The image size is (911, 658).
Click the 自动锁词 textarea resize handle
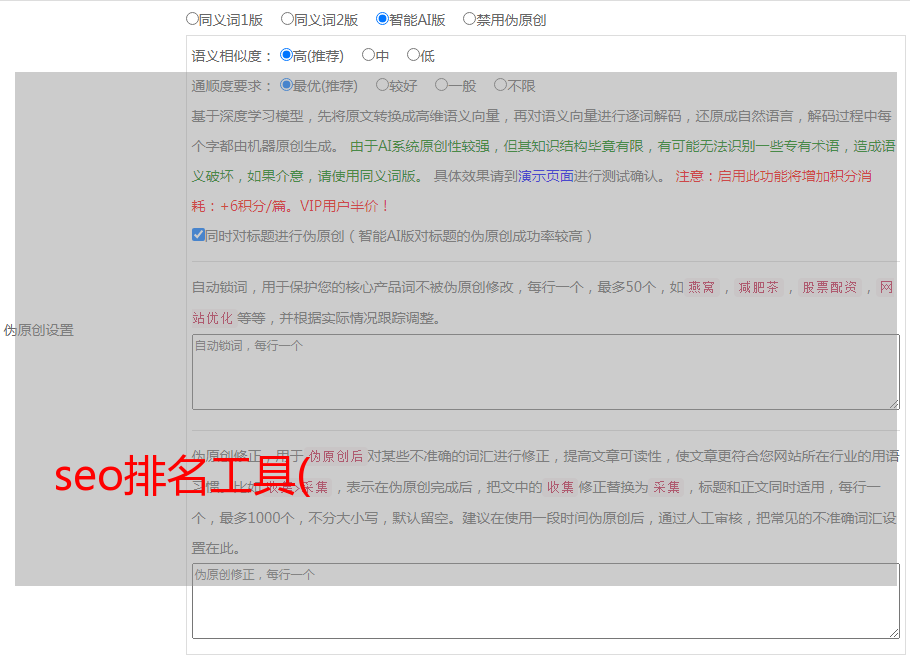894,404
